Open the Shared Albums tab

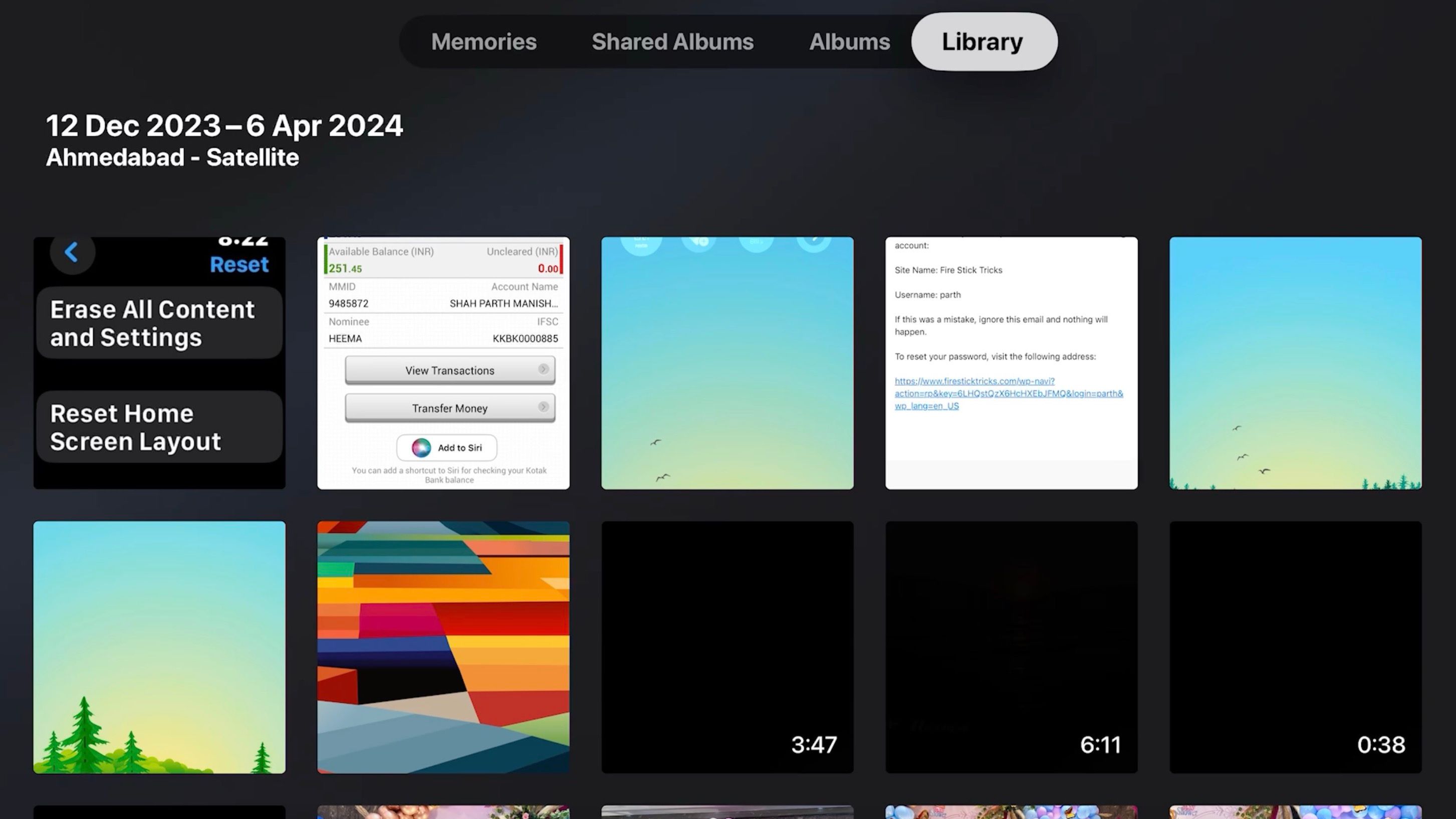coord(672,41)
